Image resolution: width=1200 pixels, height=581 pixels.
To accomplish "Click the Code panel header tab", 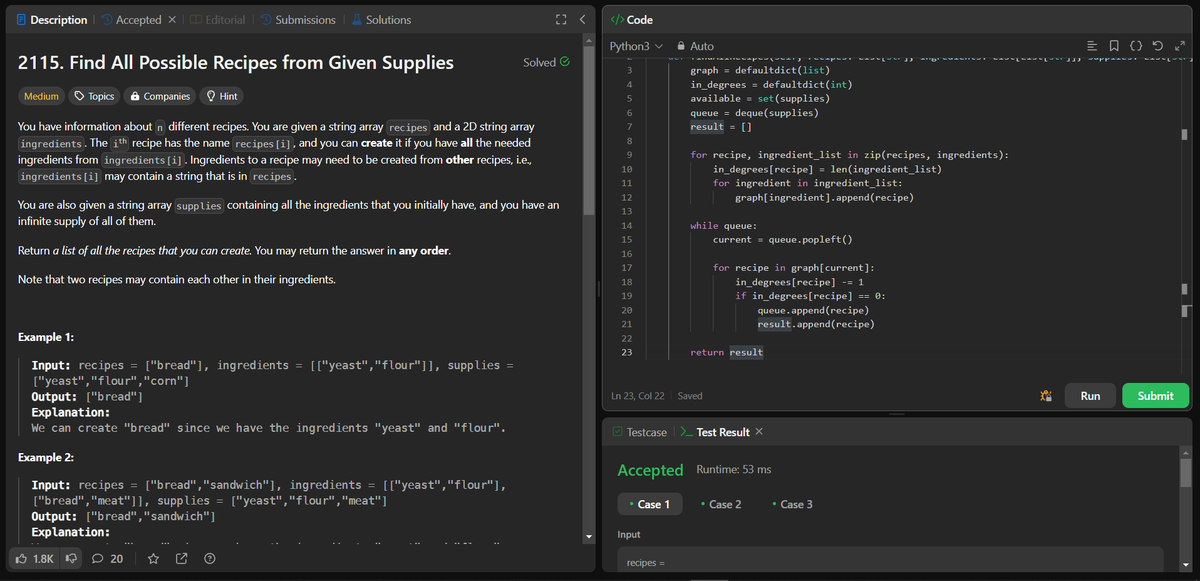I will (632, 20).
